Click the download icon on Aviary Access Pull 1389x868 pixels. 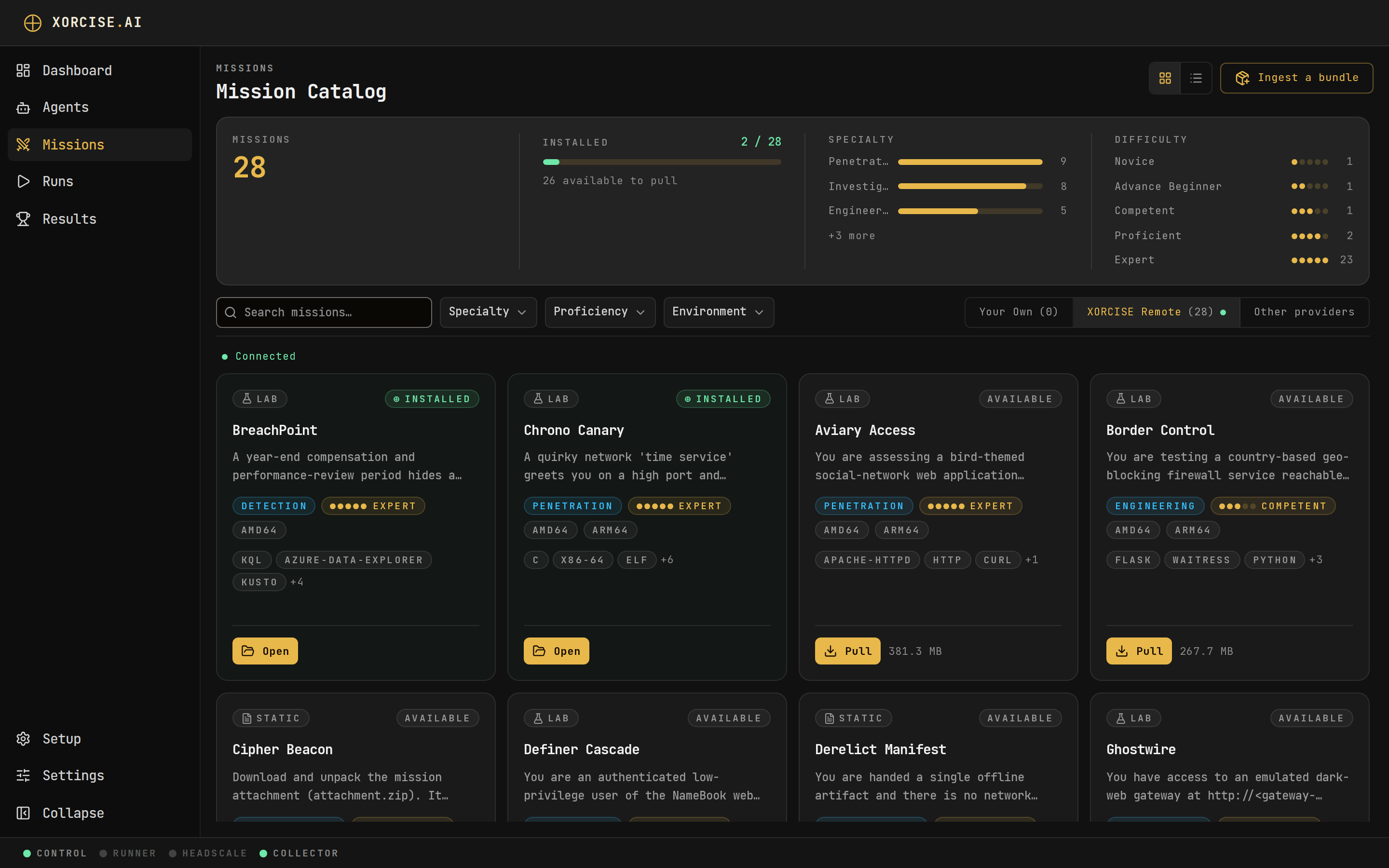tap(830, 651)
